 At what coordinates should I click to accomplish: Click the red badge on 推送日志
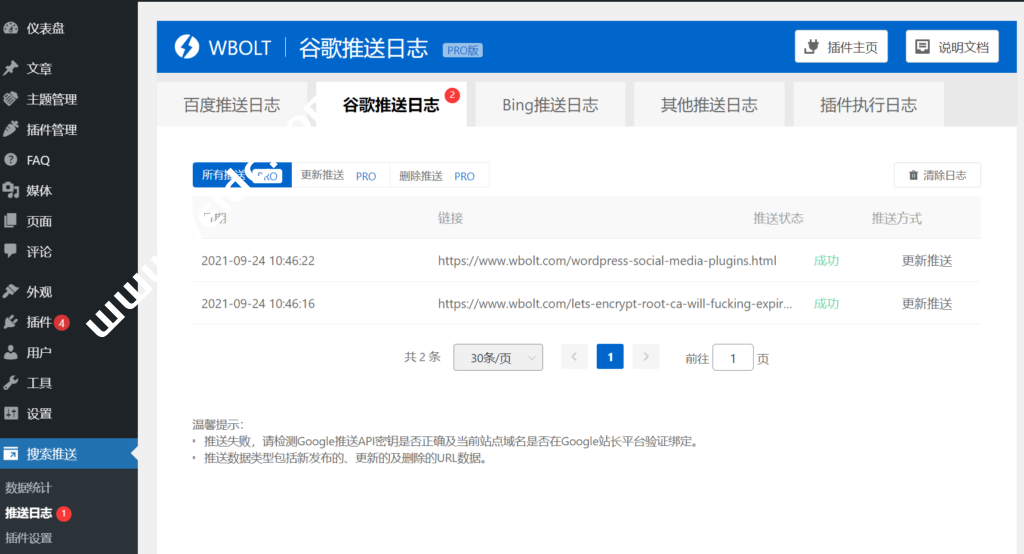click(x=63, y=513)
